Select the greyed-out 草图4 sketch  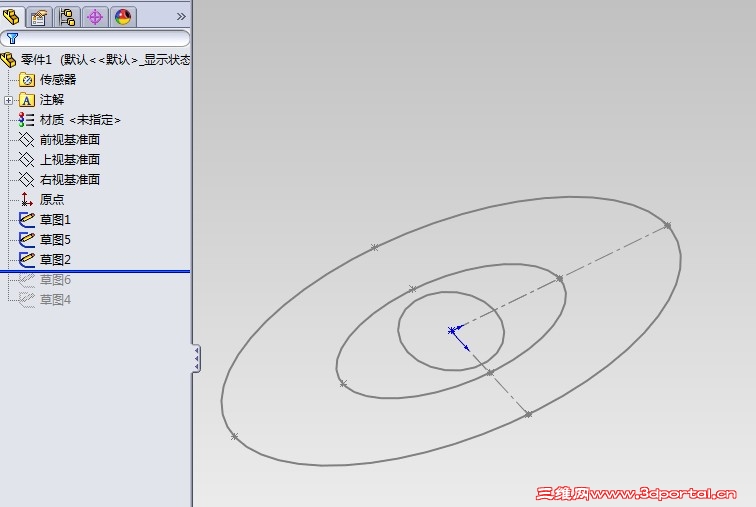(x=55, y=300)
